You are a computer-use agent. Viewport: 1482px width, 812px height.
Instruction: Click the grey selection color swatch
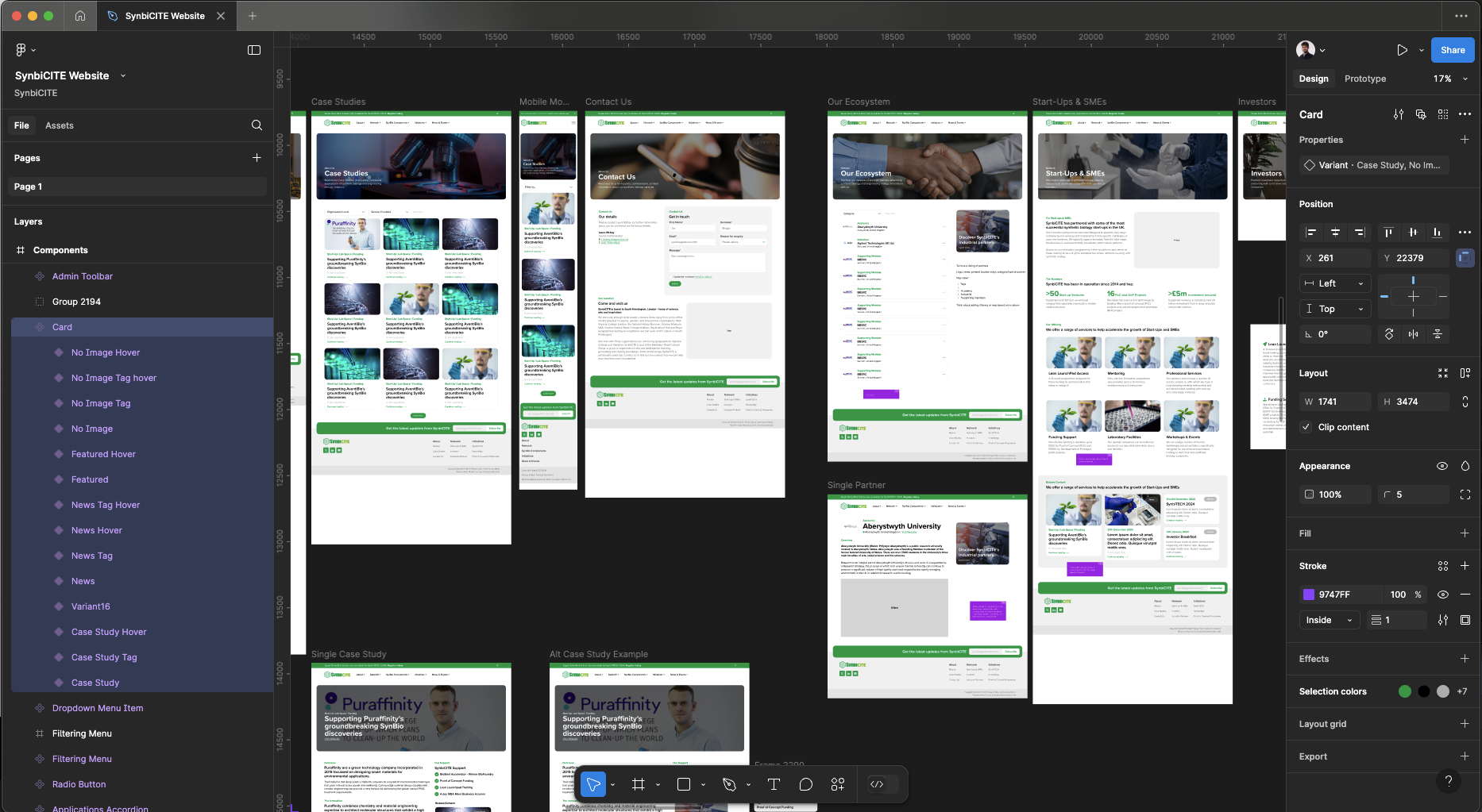pyautogui.click(x=1443, y=691)
